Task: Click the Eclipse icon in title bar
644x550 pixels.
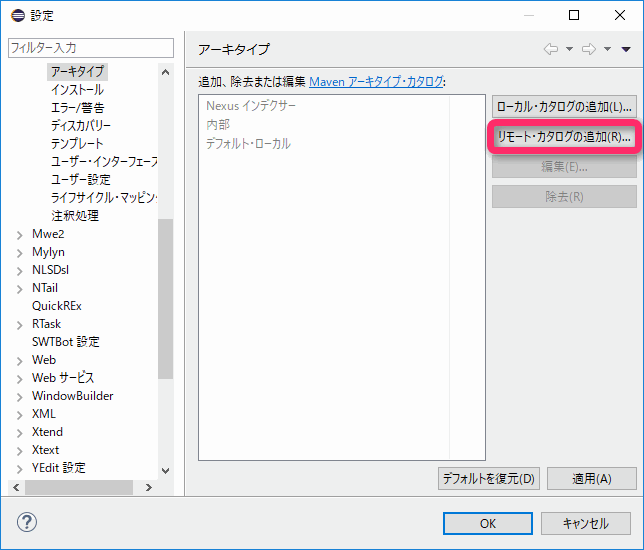Action: tap(18, 16)
